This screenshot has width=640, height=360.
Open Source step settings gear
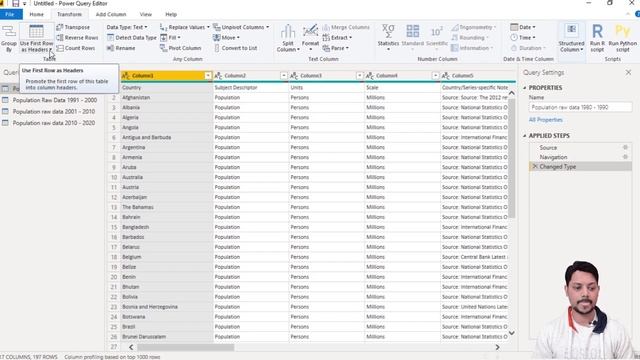(x=625, y=147)
